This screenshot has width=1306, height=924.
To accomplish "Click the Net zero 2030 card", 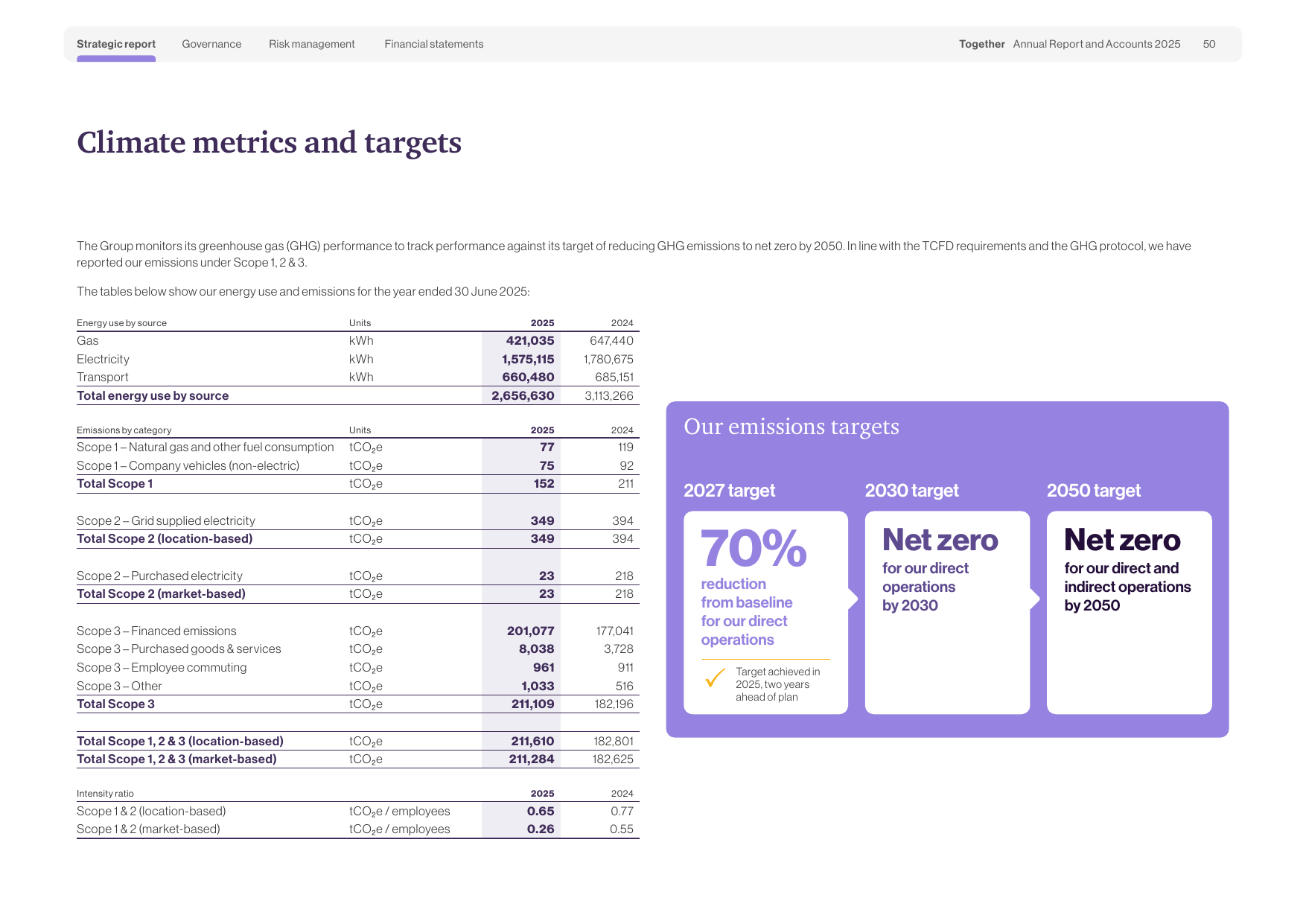I will [x=947, y=613].
